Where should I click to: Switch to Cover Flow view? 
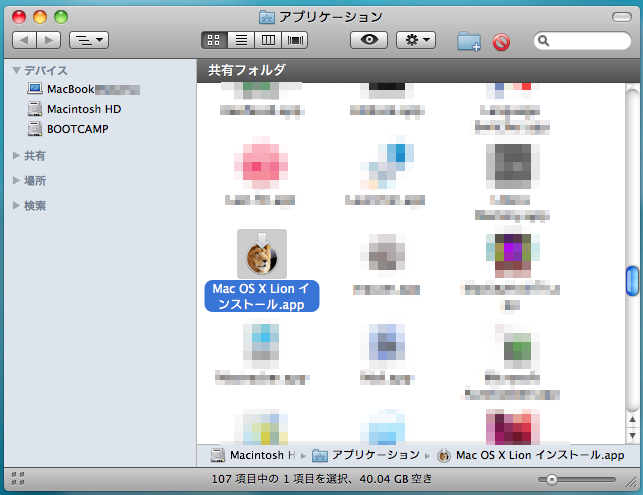click(x=295, y=40)
